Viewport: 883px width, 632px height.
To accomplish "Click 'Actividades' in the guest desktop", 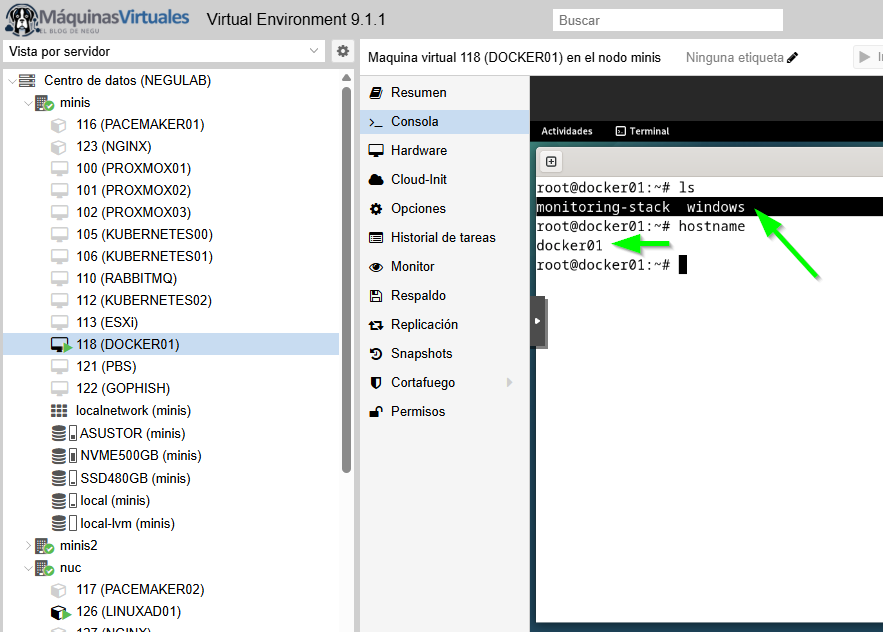I will (x=567, y=130).
